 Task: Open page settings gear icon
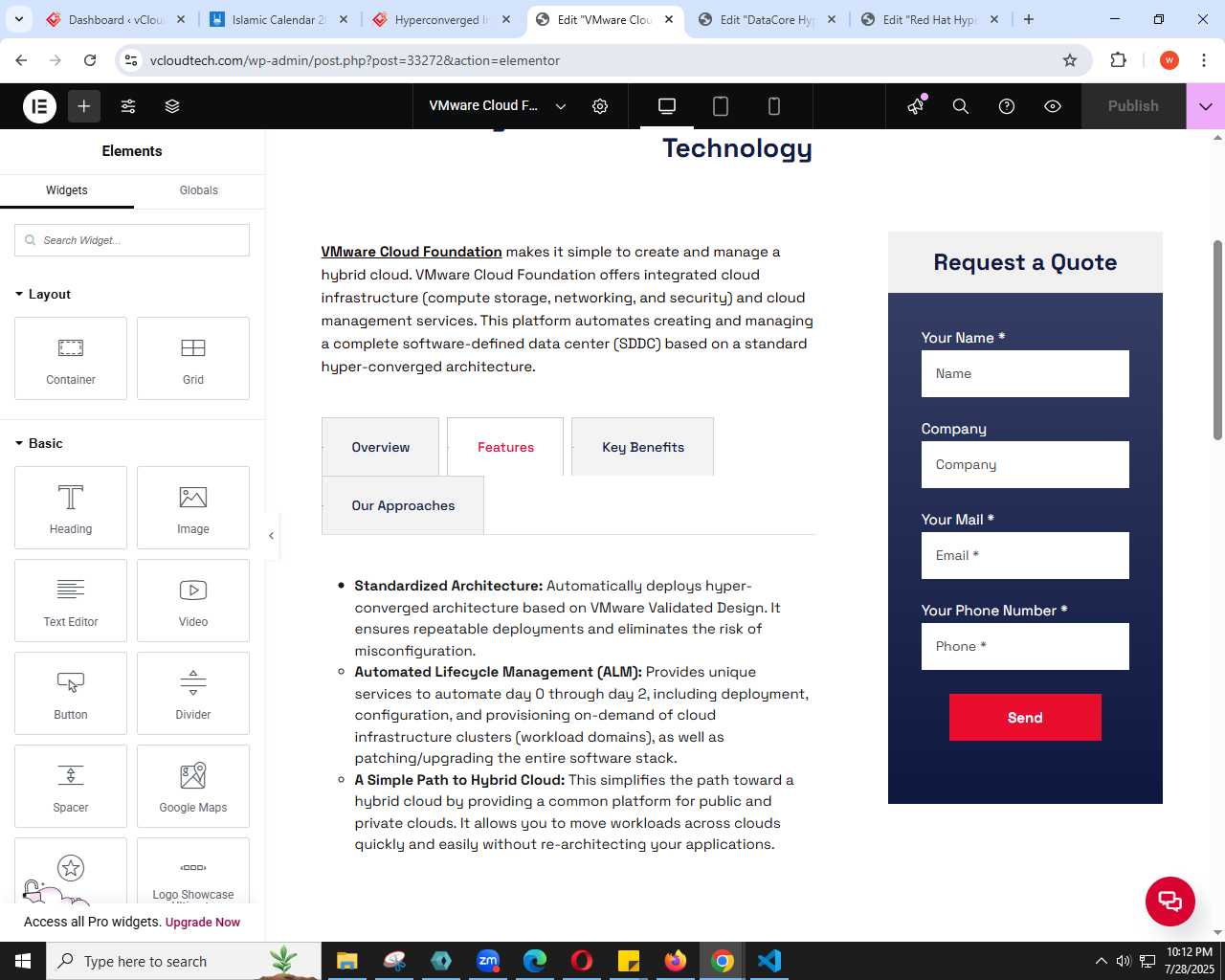[x=600, y=106]
